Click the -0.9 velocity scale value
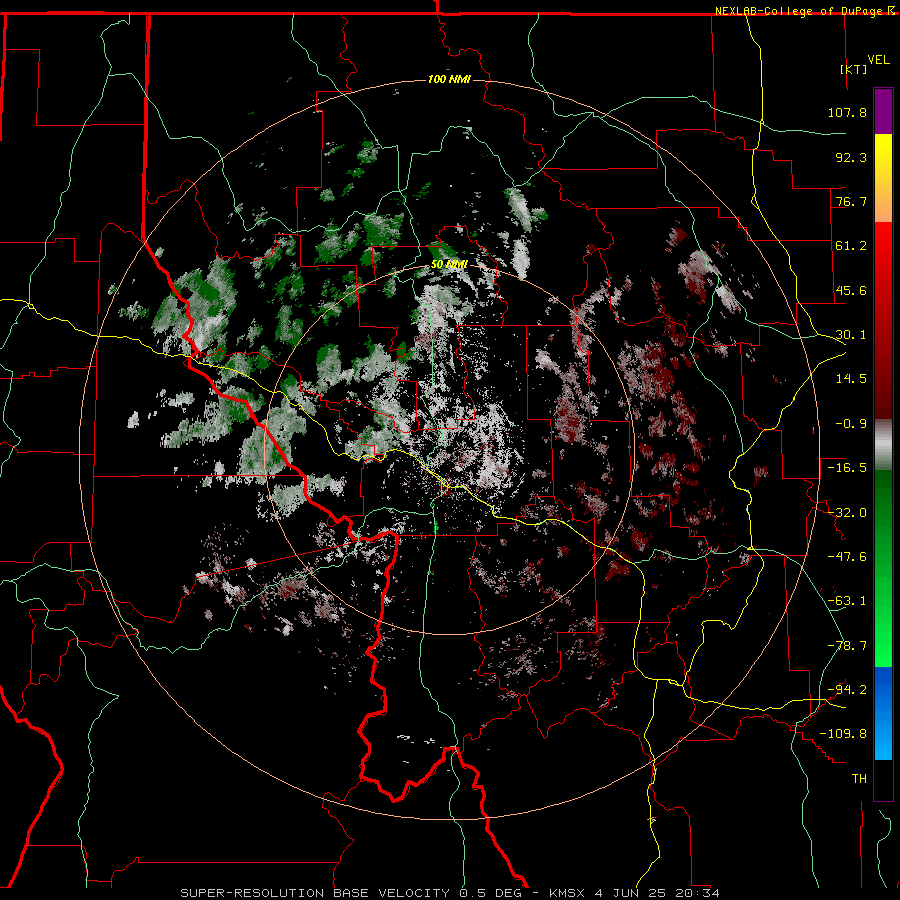Screen dimensions: 900x900 851,424
